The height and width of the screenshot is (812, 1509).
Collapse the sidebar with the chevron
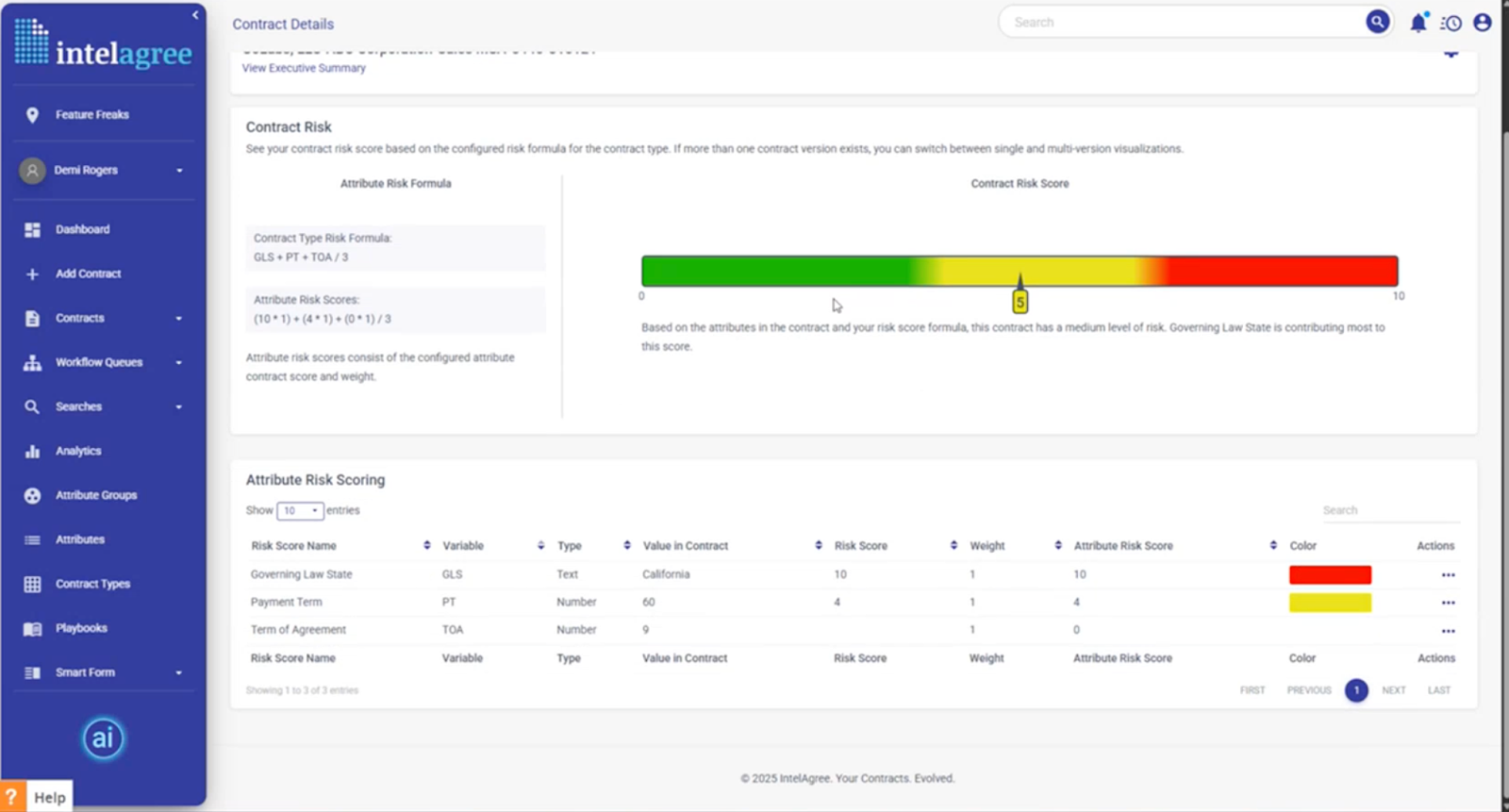[x=195, y=15]
